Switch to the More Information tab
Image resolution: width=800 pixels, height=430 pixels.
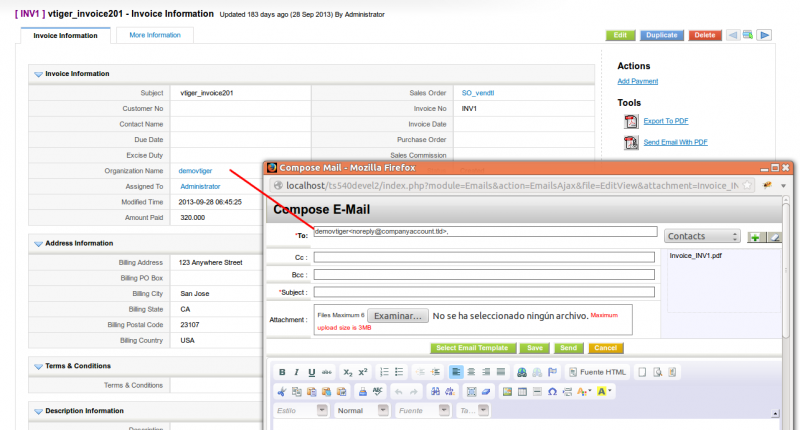click(x=154, y=35)
